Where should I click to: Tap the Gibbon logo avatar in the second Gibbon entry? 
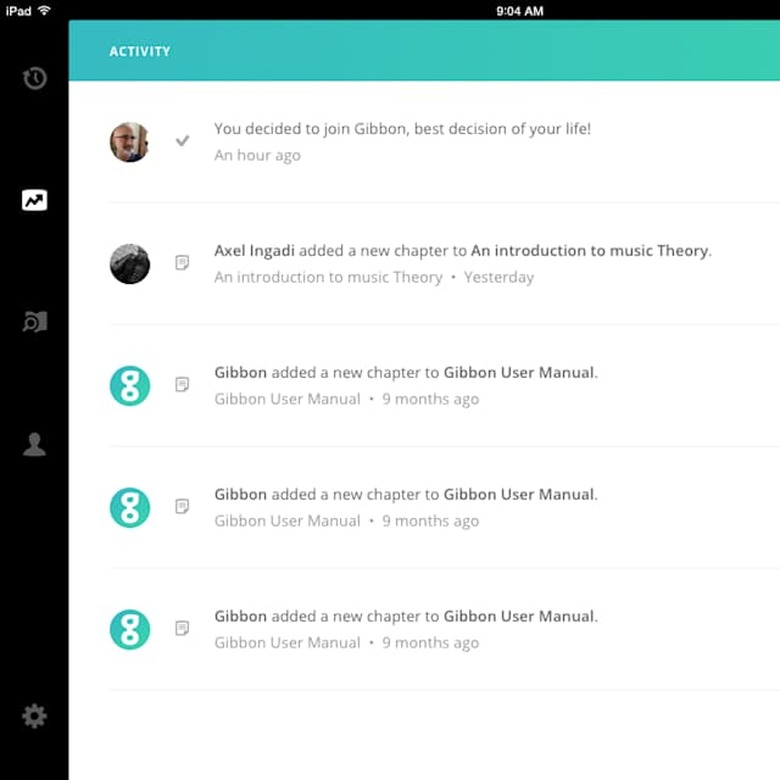(x=129, y=507)
